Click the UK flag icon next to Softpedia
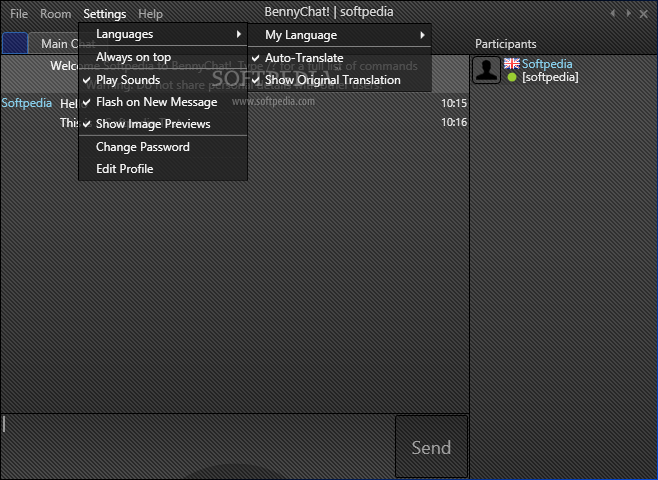The width and height of the screenshot is (658, 480). 512,63
